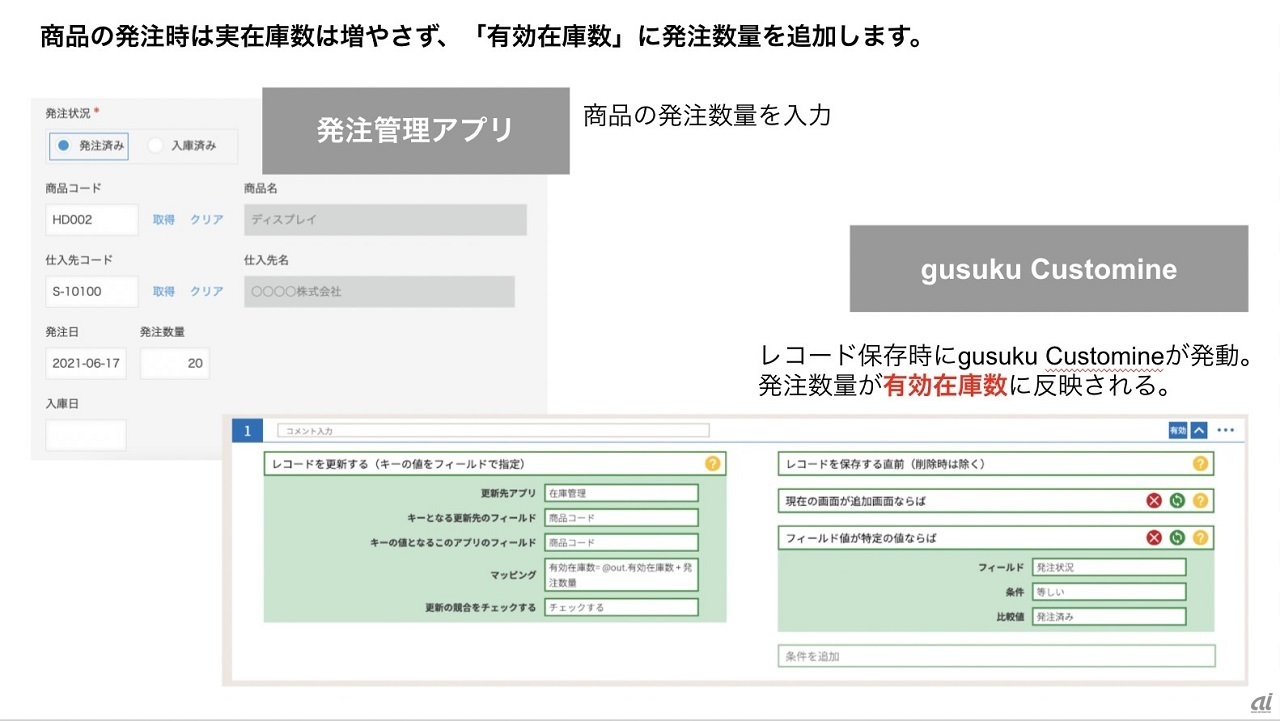This screenshot has width=1280, height=721.
Task: Click the レコードを保存する直前 condition header
Action: pos(996,464)
